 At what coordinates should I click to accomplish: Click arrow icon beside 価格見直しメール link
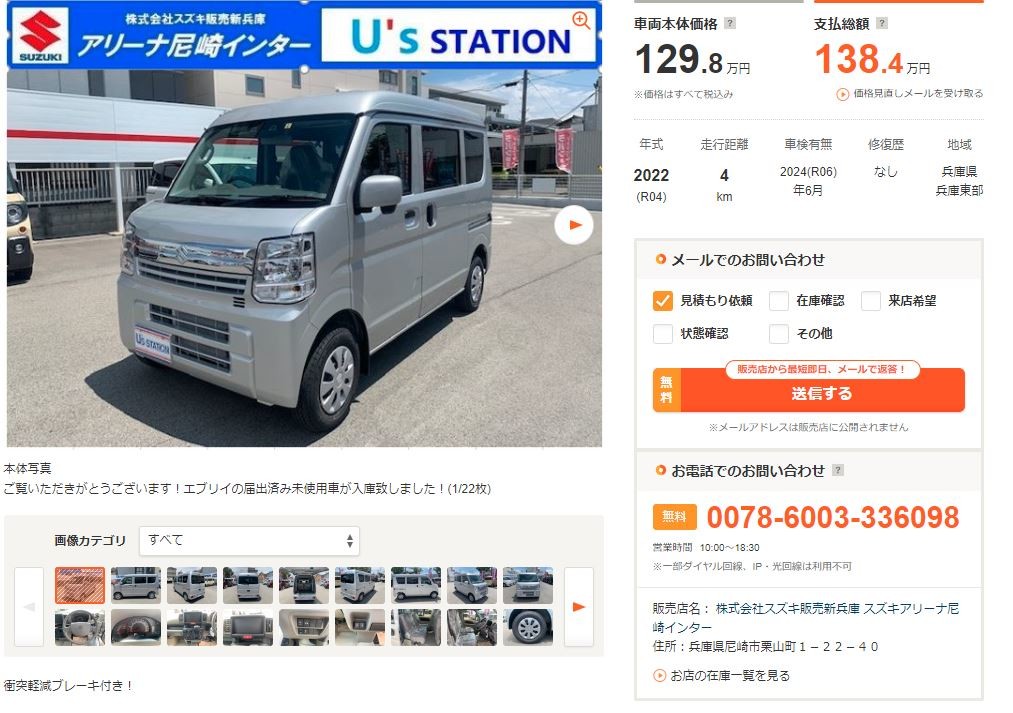coord(842,94)
